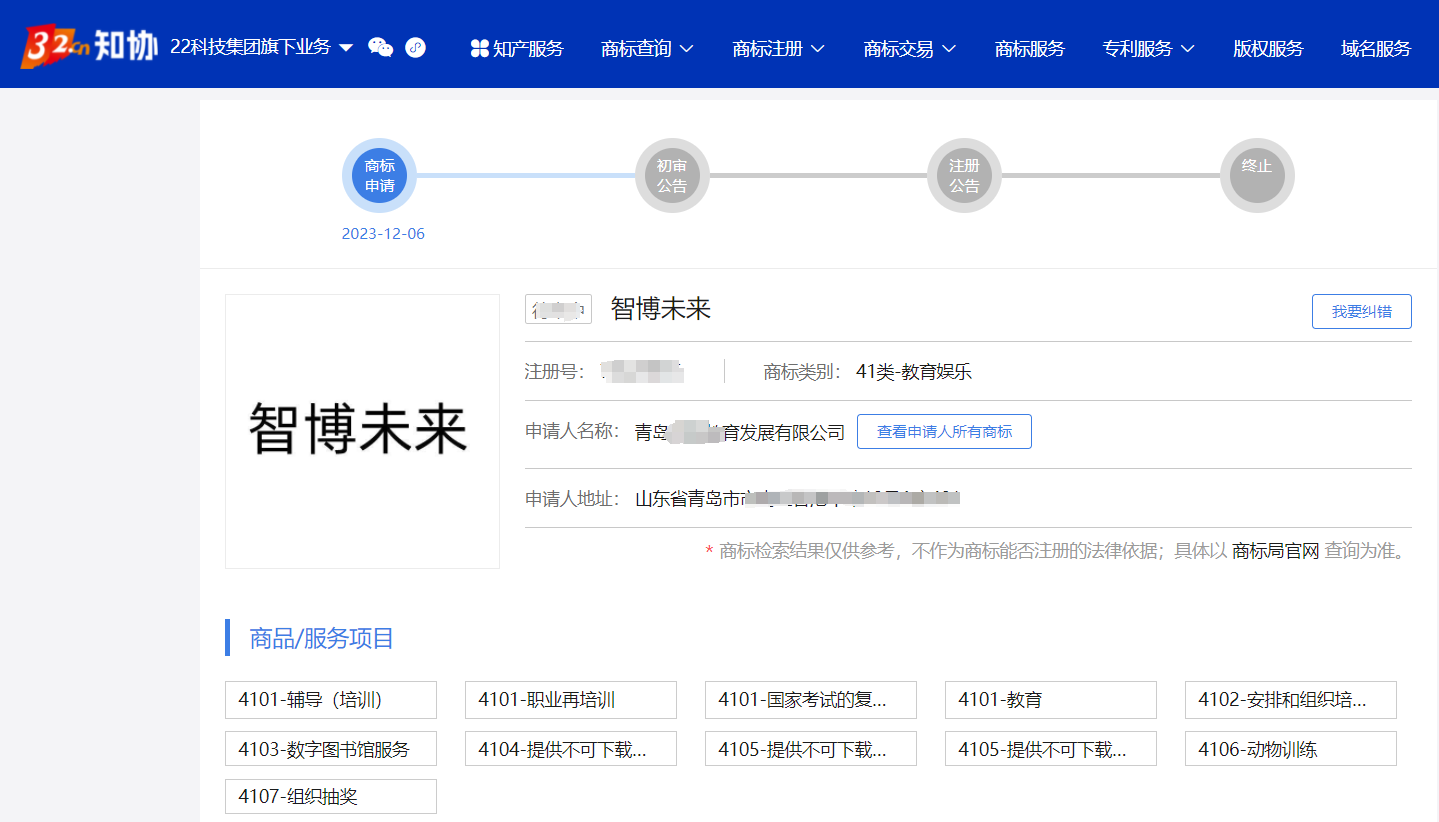
Task: Select the 4101-国家考试的复... service tag
Action: click(x=811, y=700)
